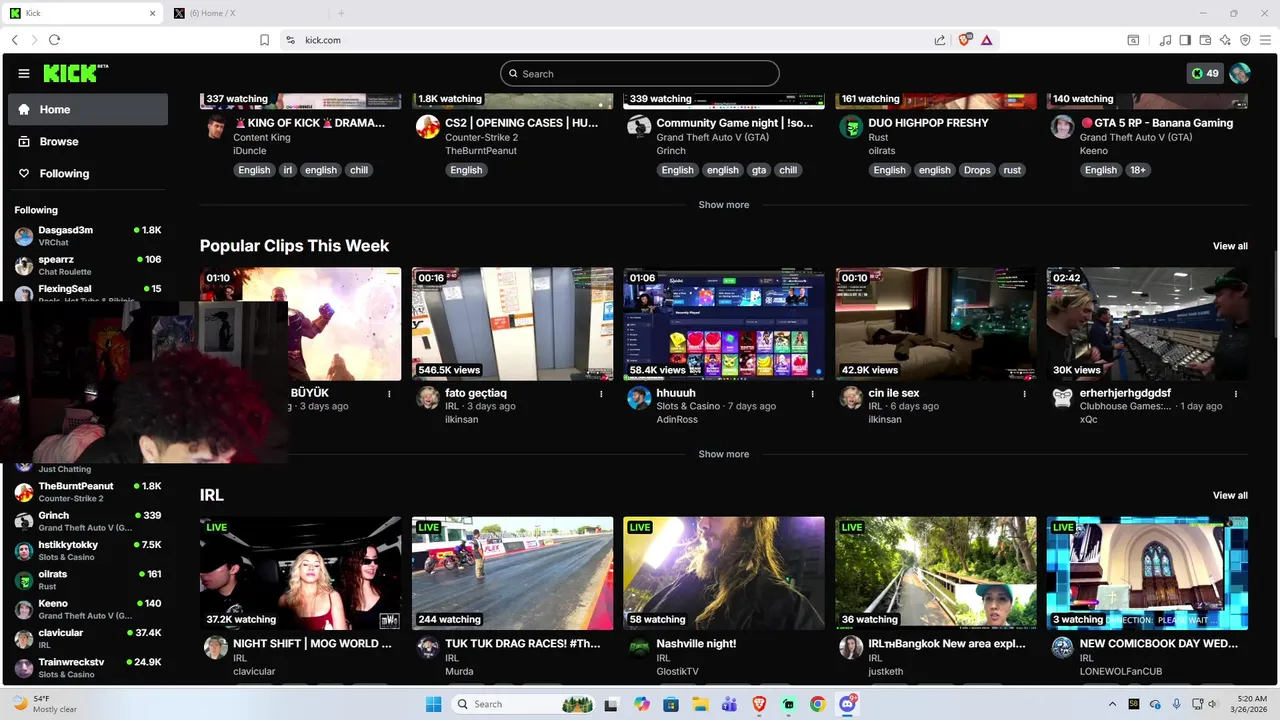
Task: Open the Brave VPN shield icon
Action: [x=1245, y=40]
